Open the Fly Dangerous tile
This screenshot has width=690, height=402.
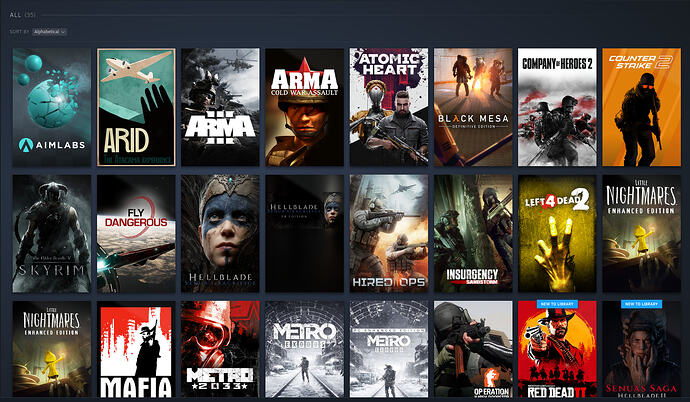tap(136, 233)
